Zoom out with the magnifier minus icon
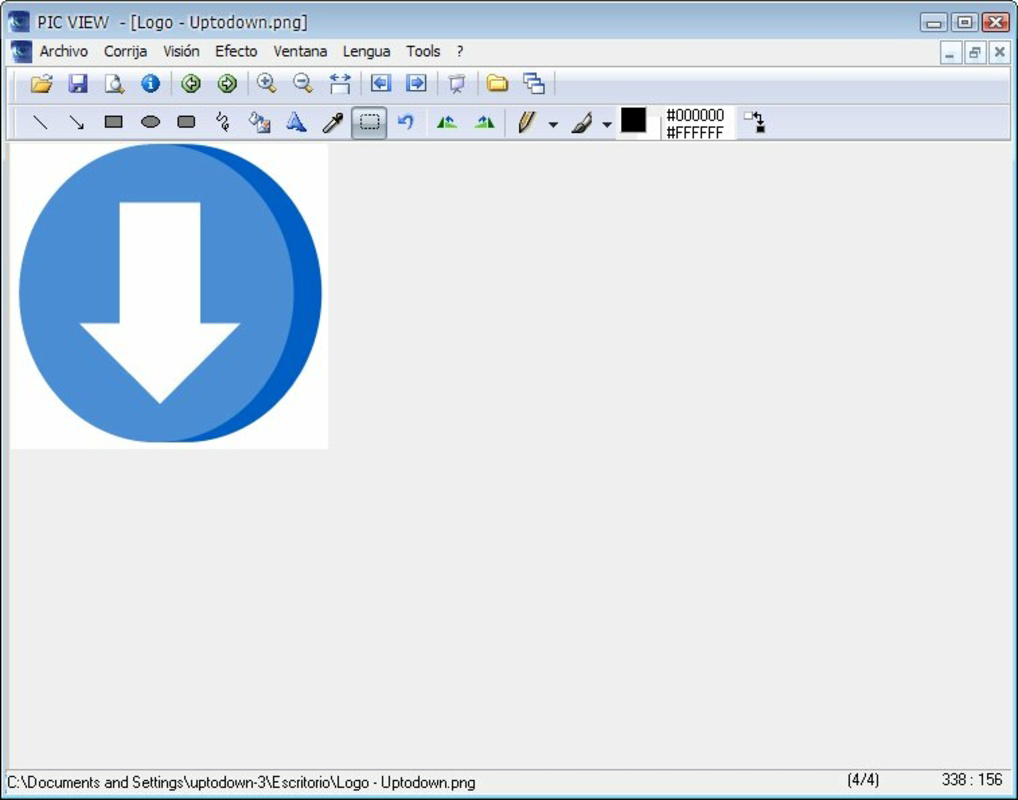Screen dimensions: 1018x800 click(x=303, y=84)
